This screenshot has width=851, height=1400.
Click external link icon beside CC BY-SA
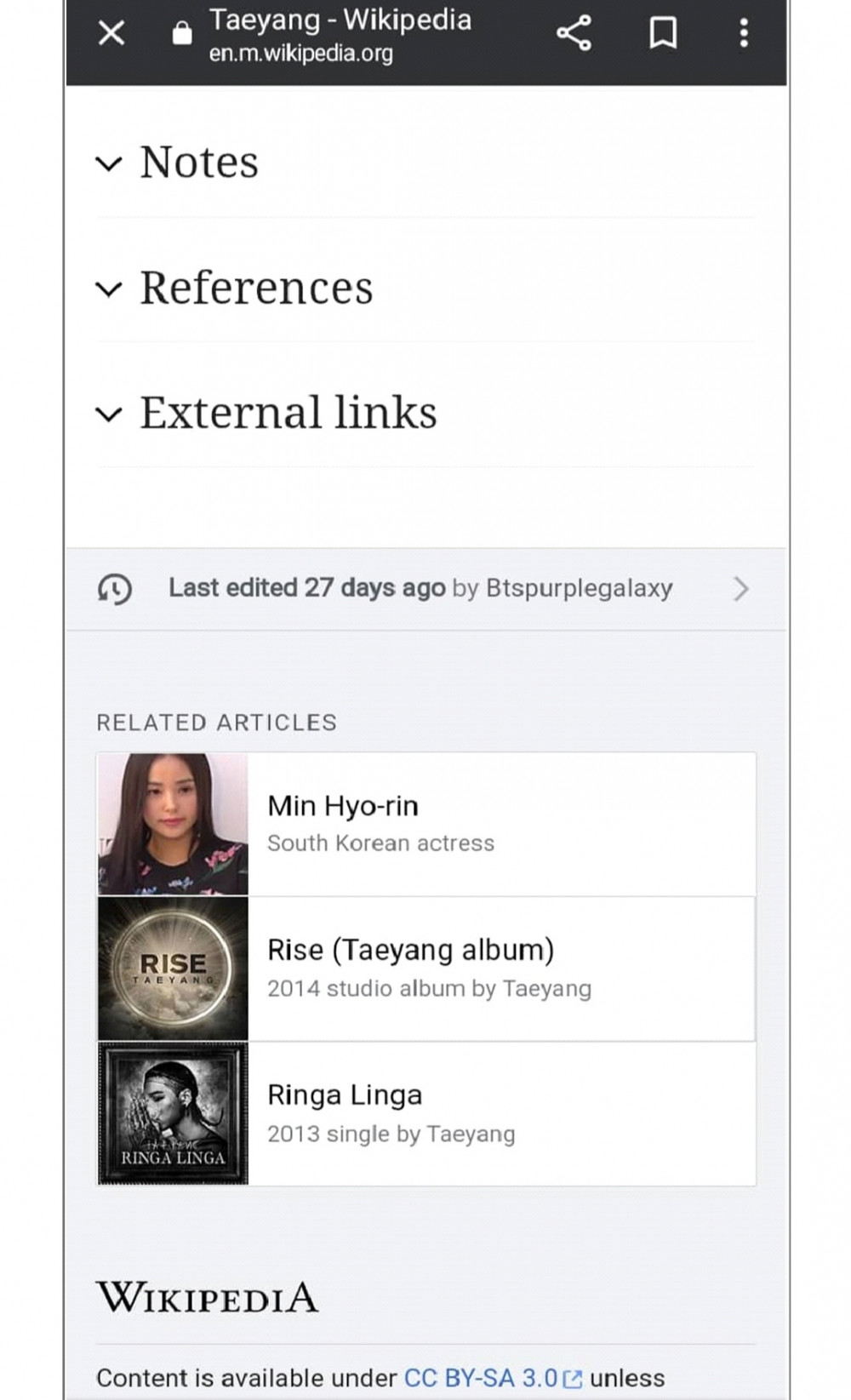573,1379
